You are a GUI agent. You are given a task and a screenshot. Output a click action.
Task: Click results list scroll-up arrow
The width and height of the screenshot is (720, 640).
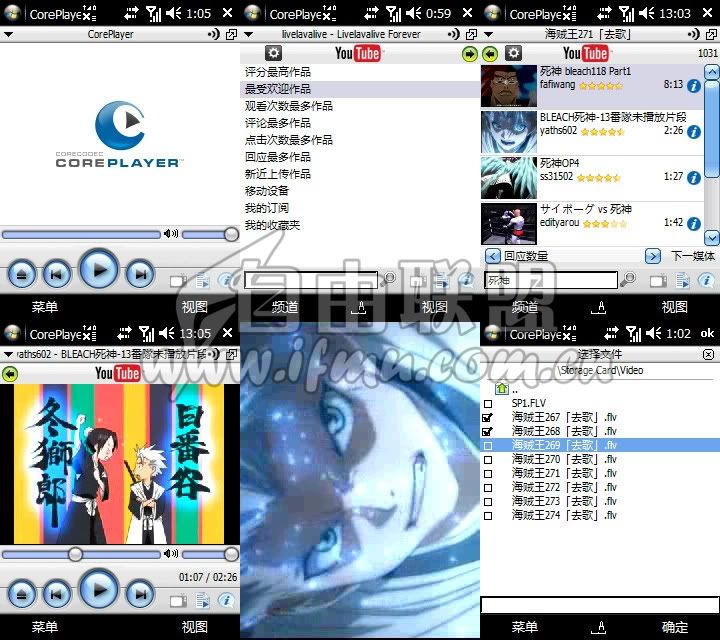(x=712, y=72)
